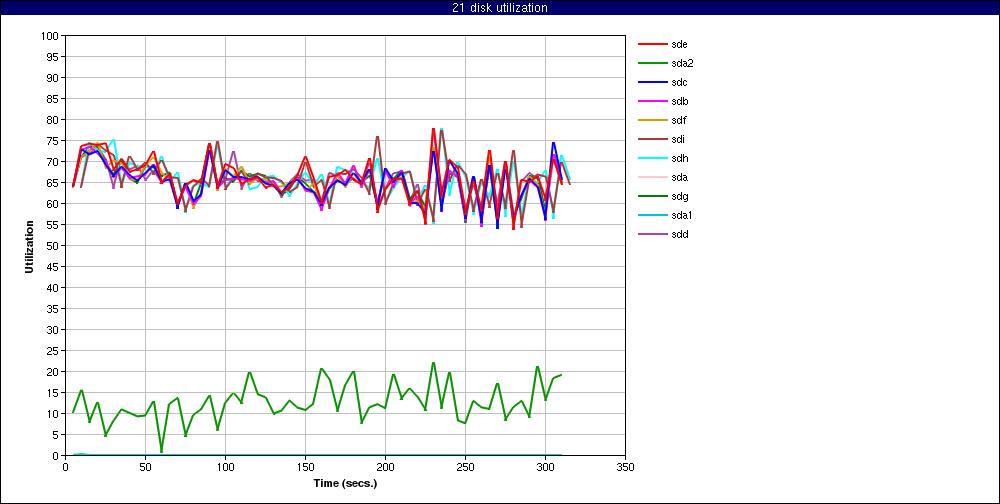Click the '21 disk utilization' chart title
Image resolution: width=1000 pixels, height=504 pixels.
(500, 8)
